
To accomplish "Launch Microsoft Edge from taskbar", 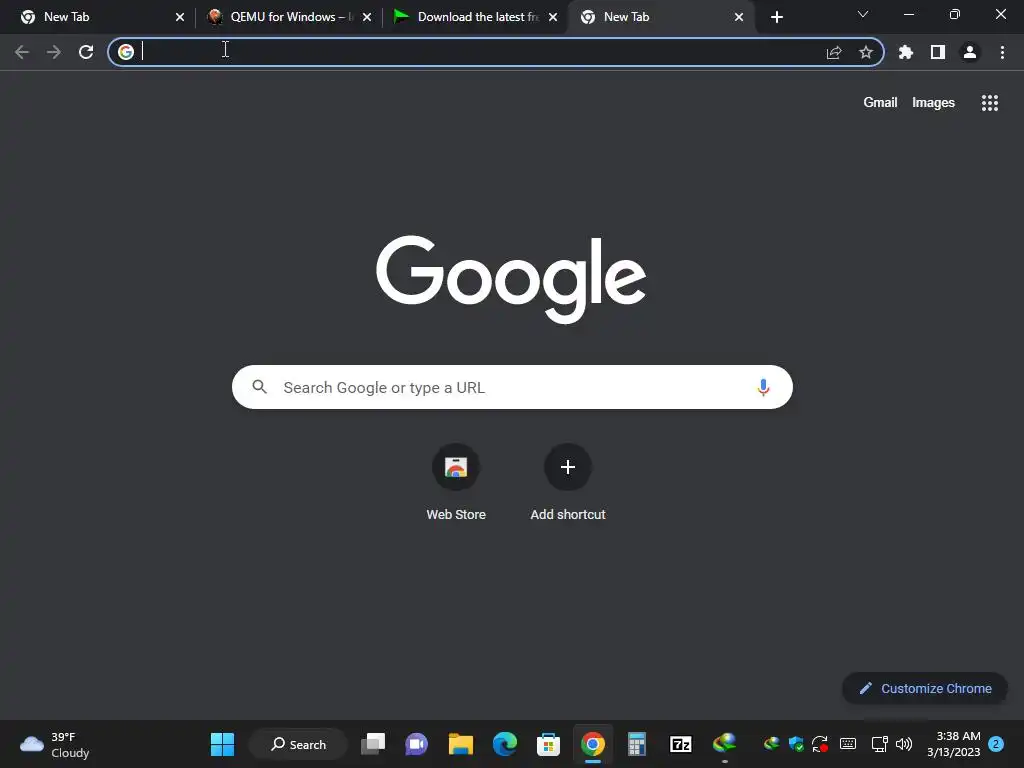I will [x=505, y=744].
